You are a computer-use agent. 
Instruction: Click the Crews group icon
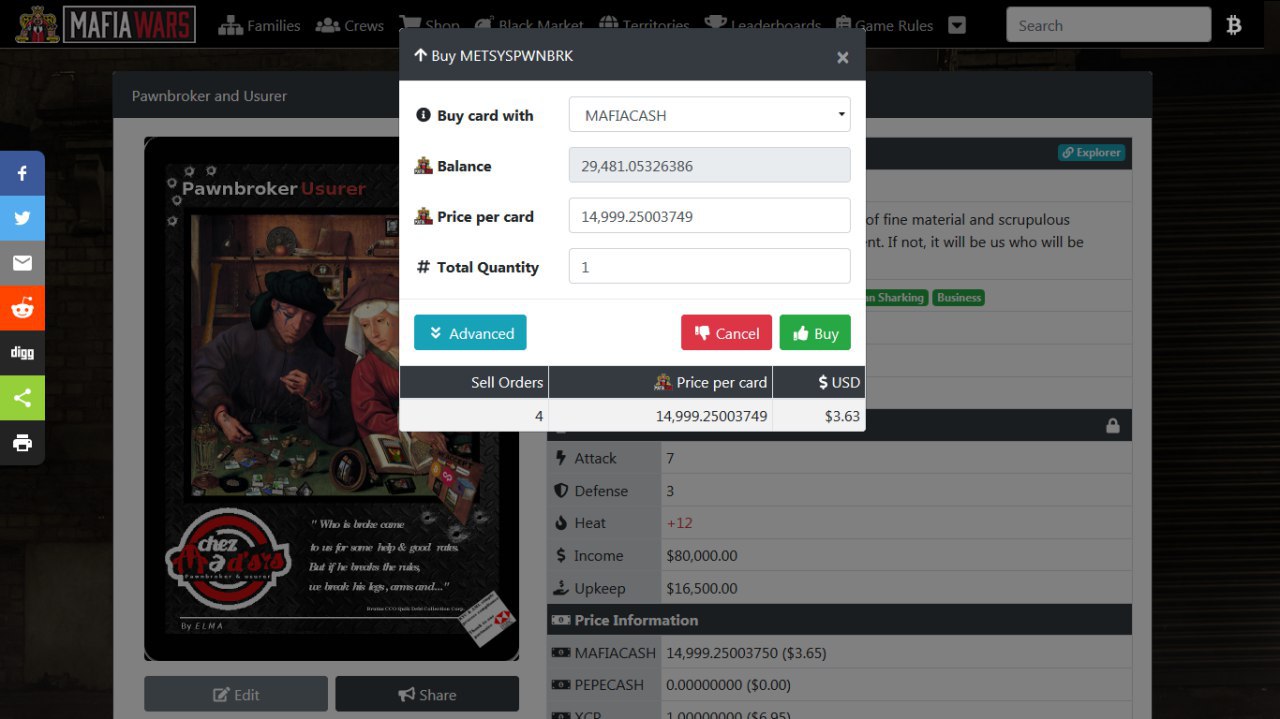327,25
